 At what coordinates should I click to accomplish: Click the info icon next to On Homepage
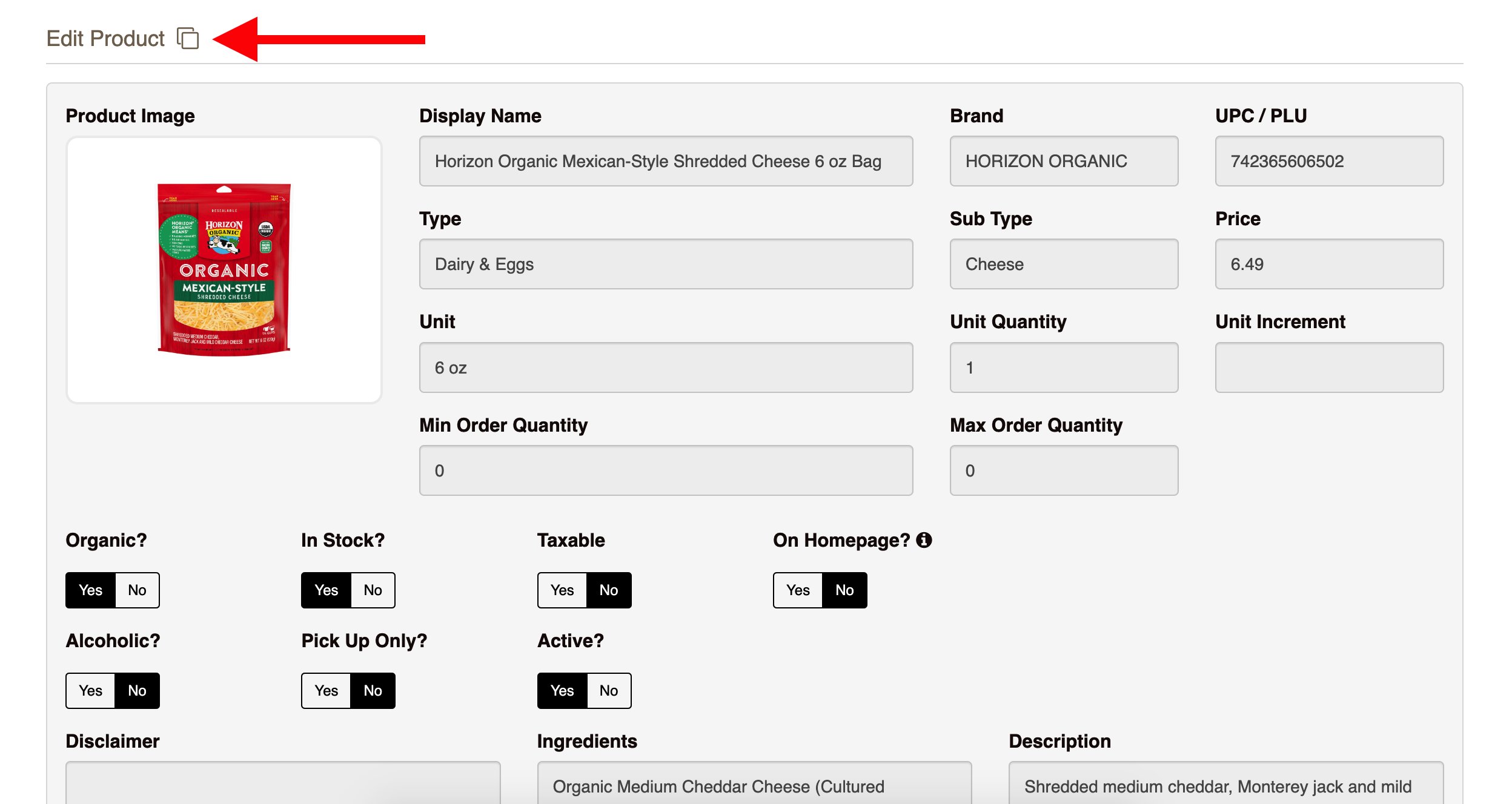pos(924,540)
